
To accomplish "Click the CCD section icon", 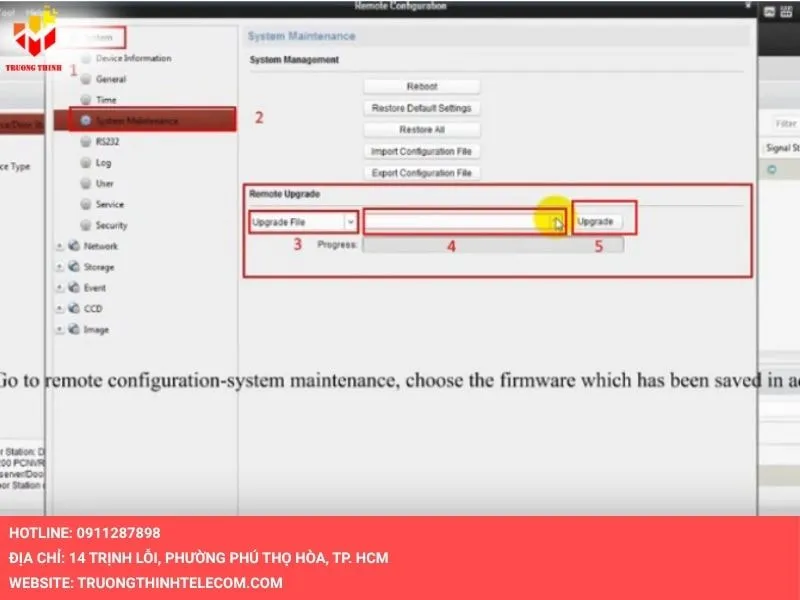I will tap(72, 309).
